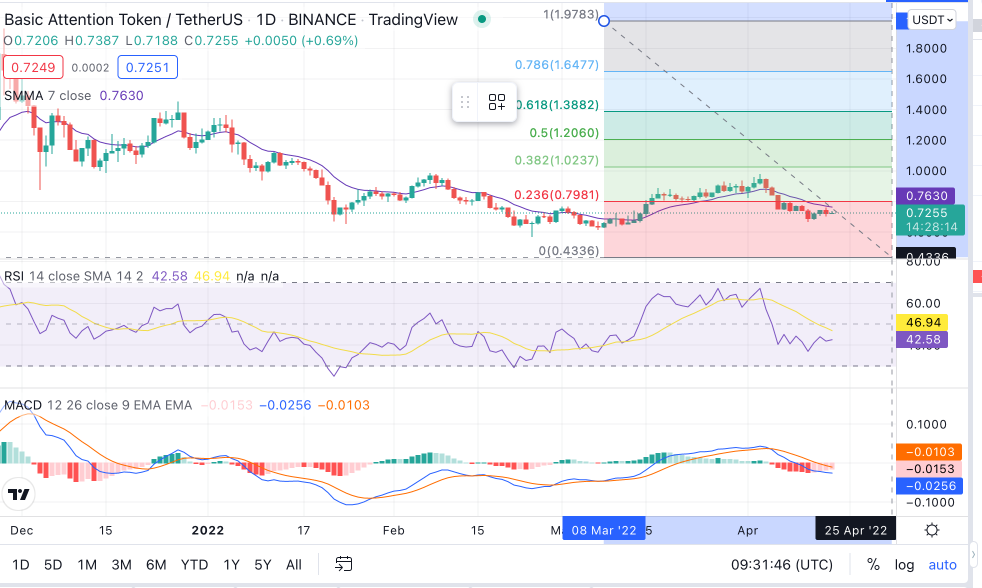Click the spread value 0.0002
This screenshot has height=588, width=982.
[x=90, y=68]
